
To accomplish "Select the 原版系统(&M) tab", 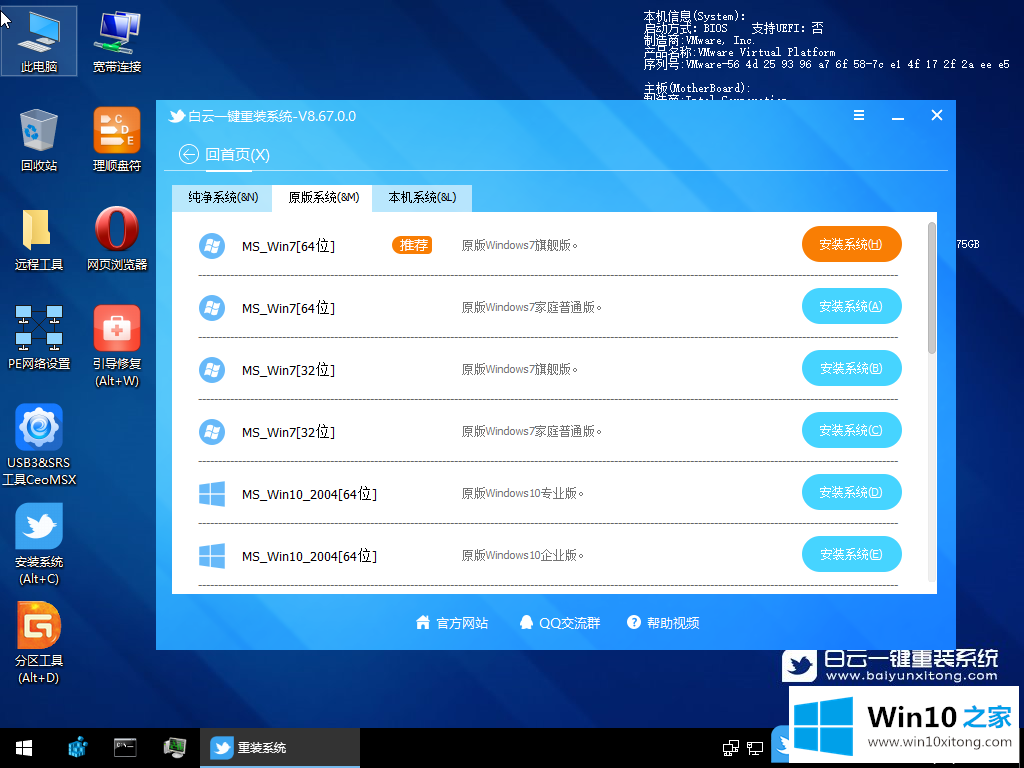I will [x=323, y=198].
